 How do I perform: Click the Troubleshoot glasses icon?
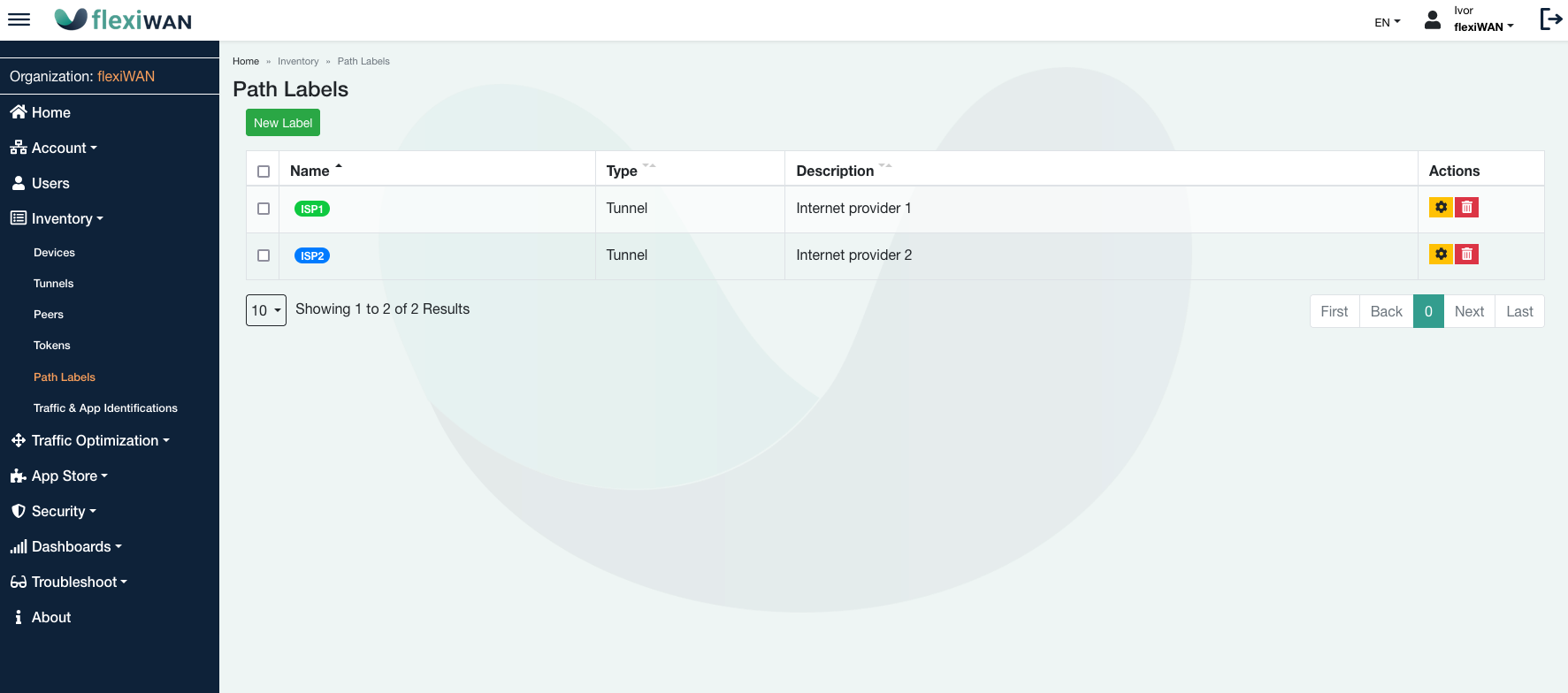19,582
